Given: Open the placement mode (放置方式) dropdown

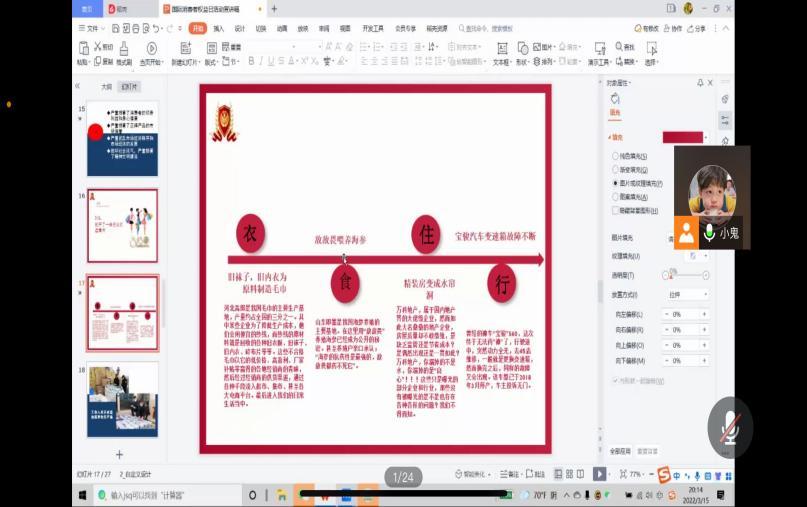Looking at the screenshot, I should tap(704, 295).
